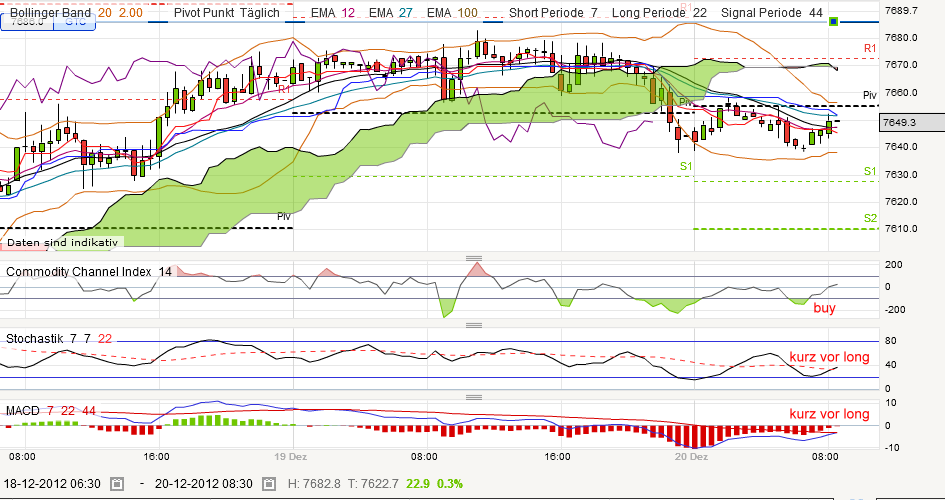The height and width of the screenshot is (500, 945).
Task: Select the 7686.0 order price tag
Action: (27, 22)
